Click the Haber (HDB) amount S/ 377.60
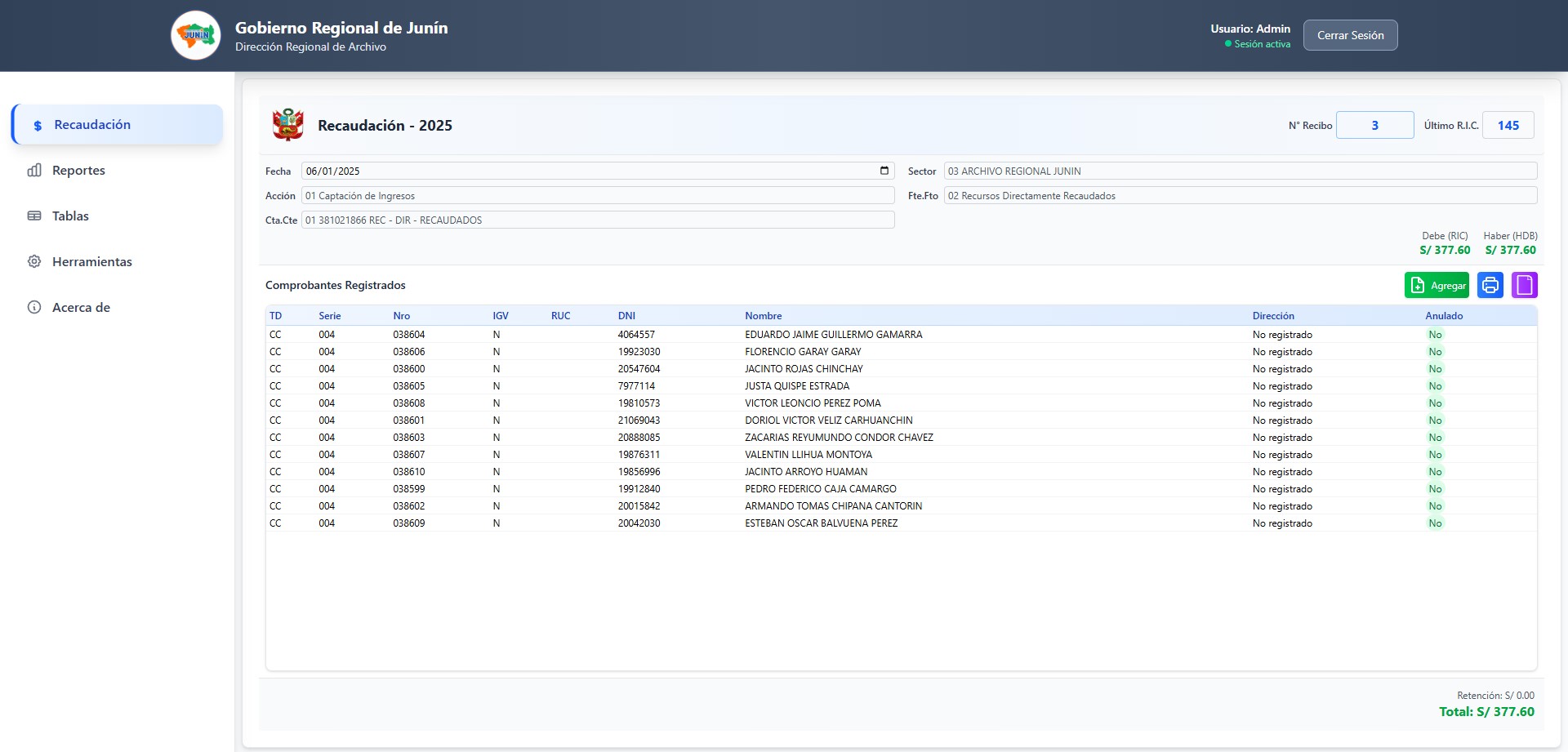This screenshot has height=752, width=1568. pos(1510,251)
